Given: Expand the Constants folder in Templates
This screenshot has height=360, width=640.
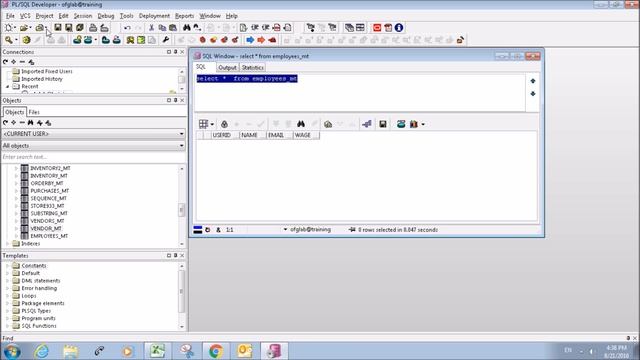Looking at the screenshot, I should click(x=7, y=266).
